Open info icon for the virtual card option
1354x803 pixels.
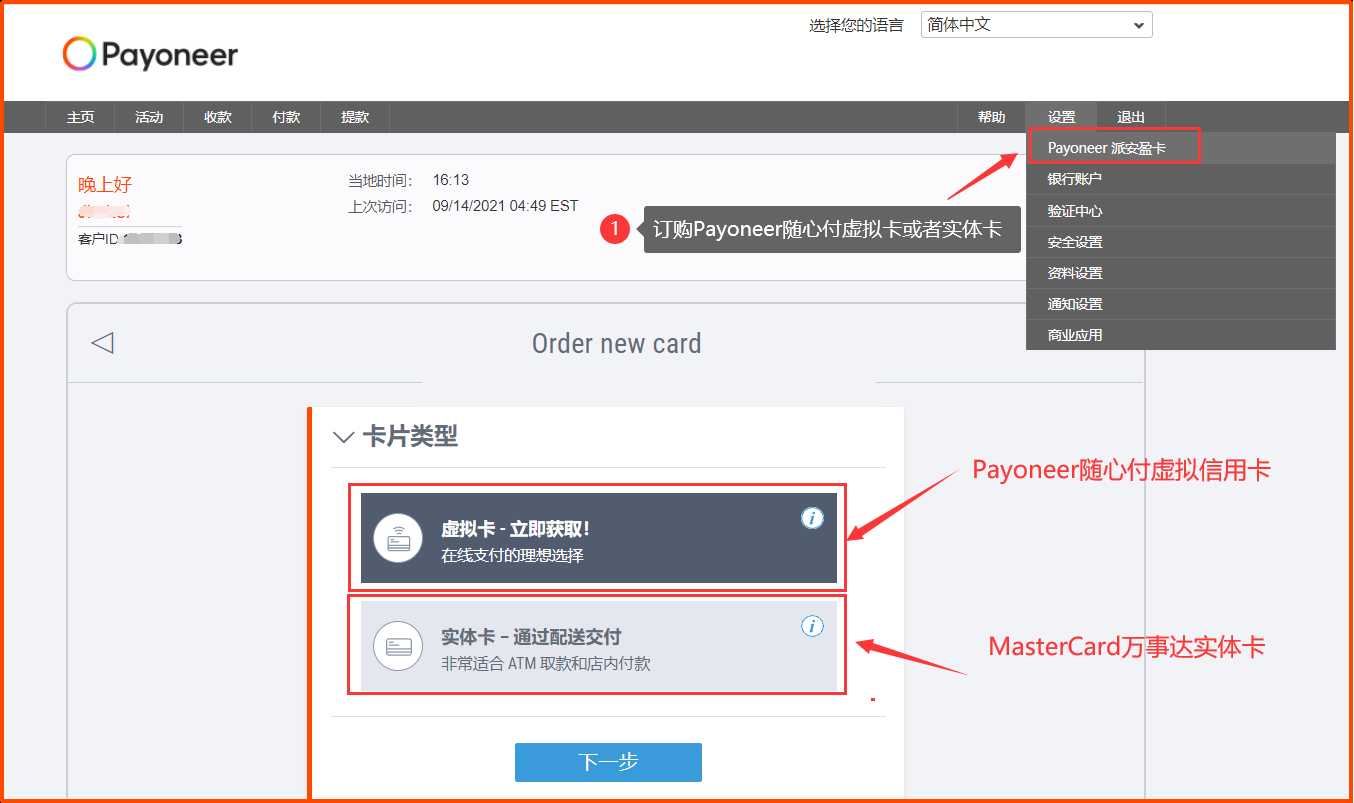[812, 518]
